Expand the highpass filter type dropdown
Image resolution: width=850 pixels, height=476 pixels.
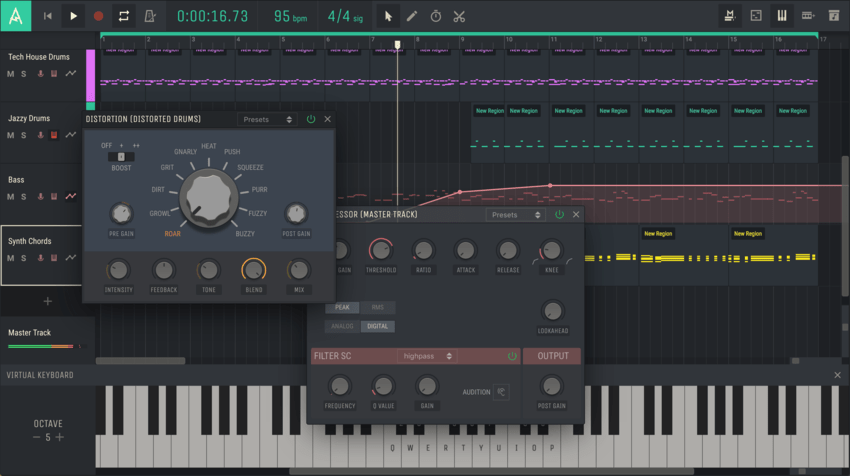428,356
